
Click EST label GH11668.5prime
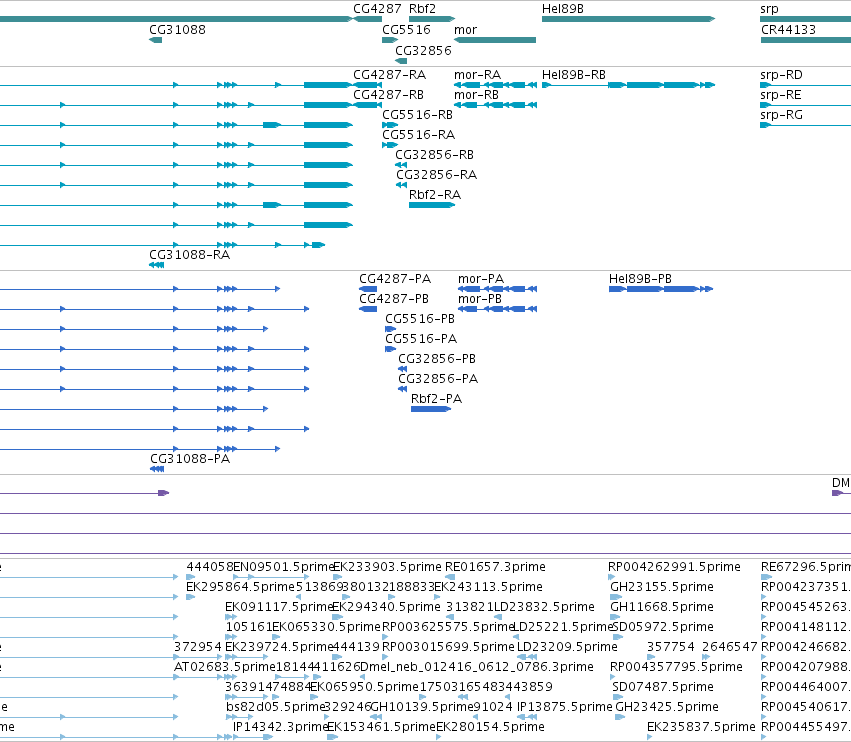(662, 607)
